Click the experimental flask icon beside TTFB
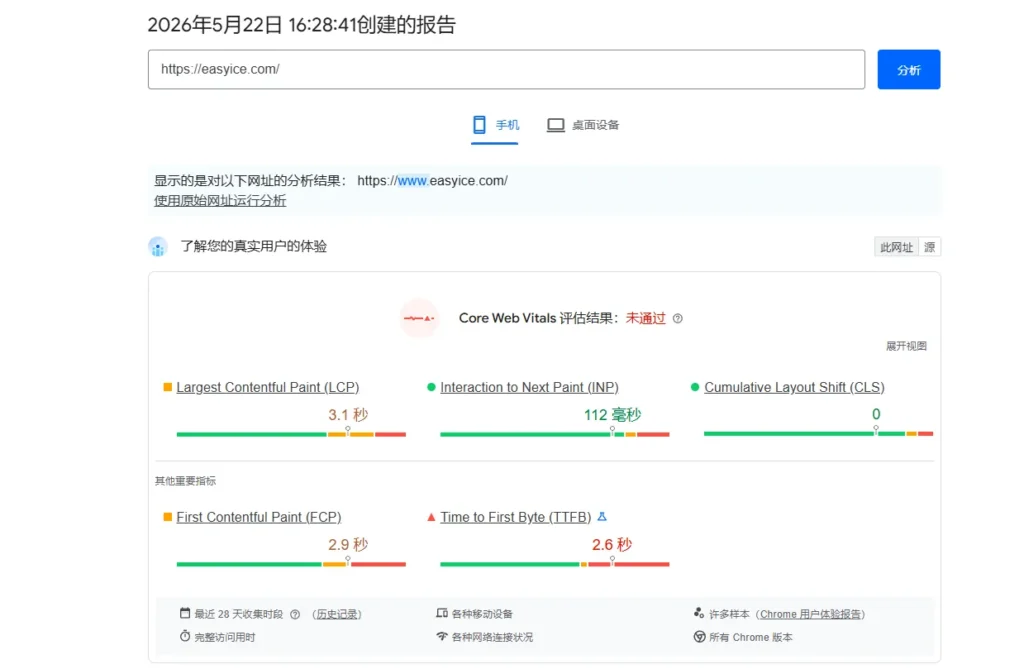The height and width of the screenshot is (669, 1024). (x=602, y=517)
